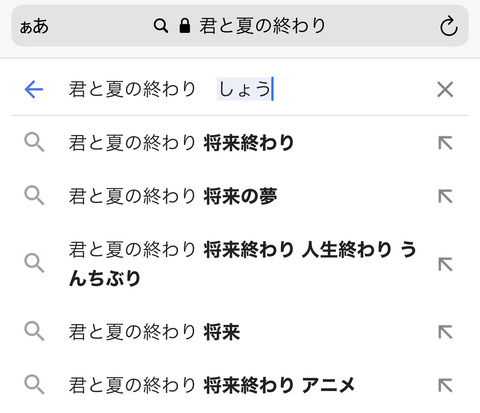Fill search with 将来の夢 suggestion arrow
This screenshot has height=413, width=480.
point(445,196)
